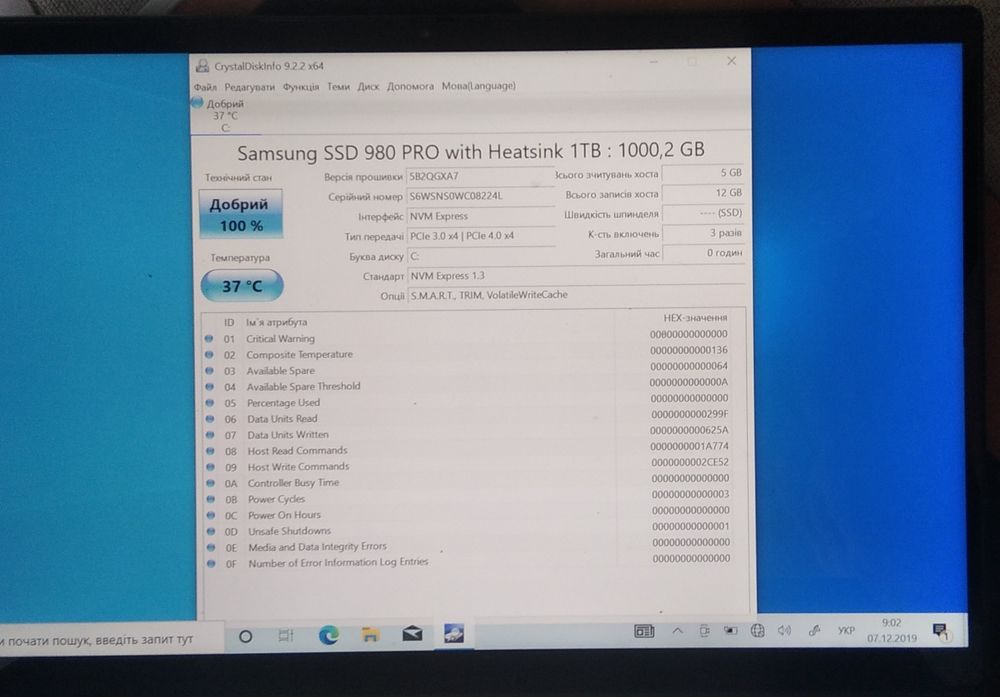Open the volume speaker tray icon

point(784,631)
